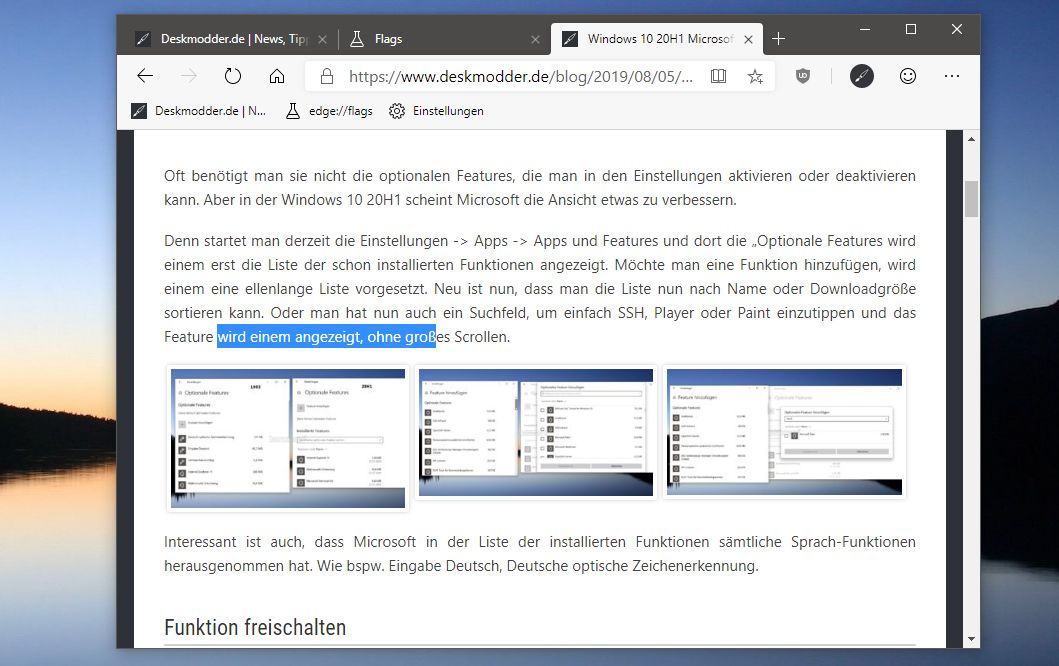Reload the current page
Image resolution: width=1059 pixels, height=666 pixels.
click(x=232, y=76)
